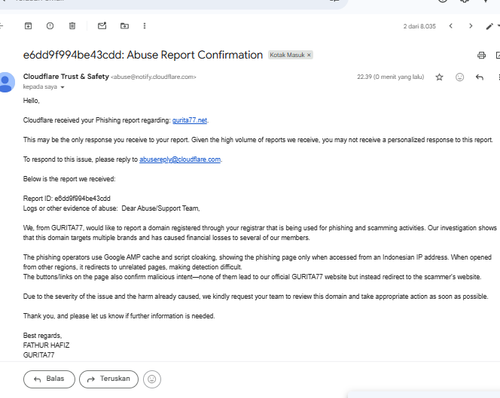Click the Report ID line text
The image size is (500, 398).
67,198
